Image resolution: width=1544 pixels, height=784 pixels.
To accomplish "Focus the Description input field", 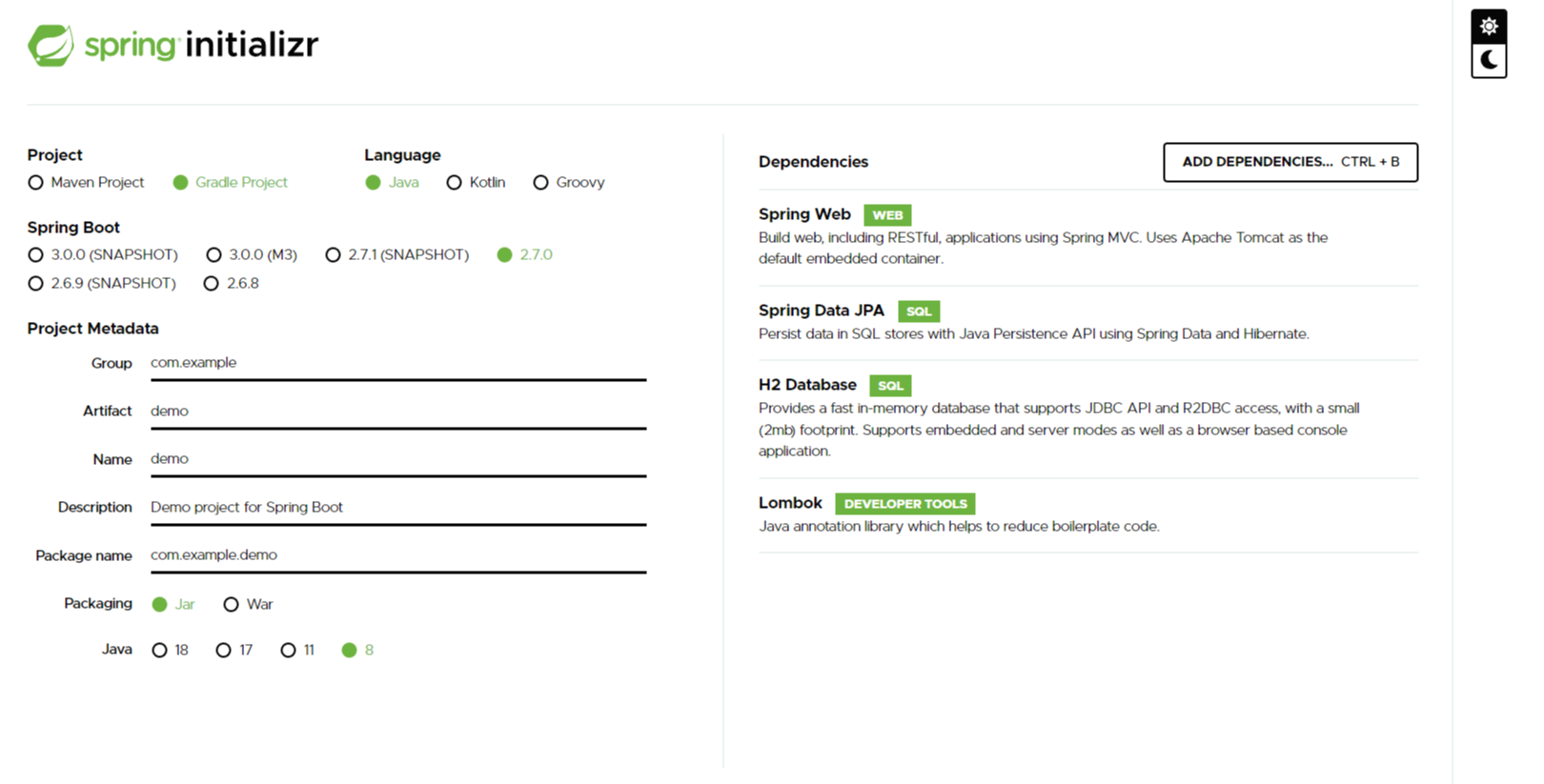I will coord(398,508).
